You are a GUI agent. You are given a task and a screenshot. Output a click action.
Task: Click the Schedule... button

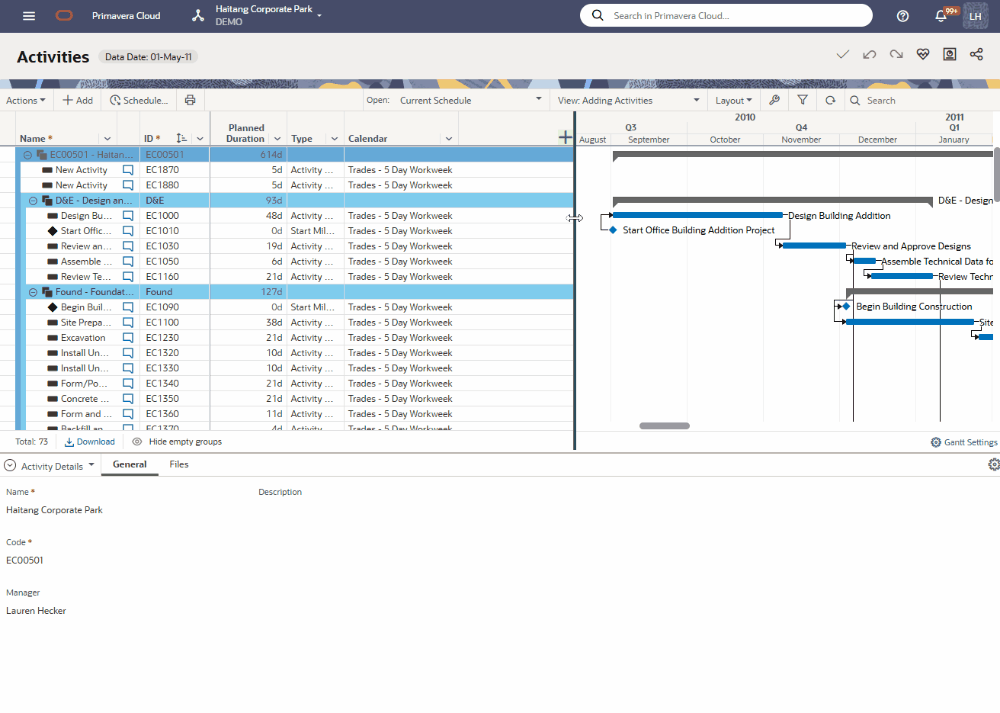click(x=139, y=100)
